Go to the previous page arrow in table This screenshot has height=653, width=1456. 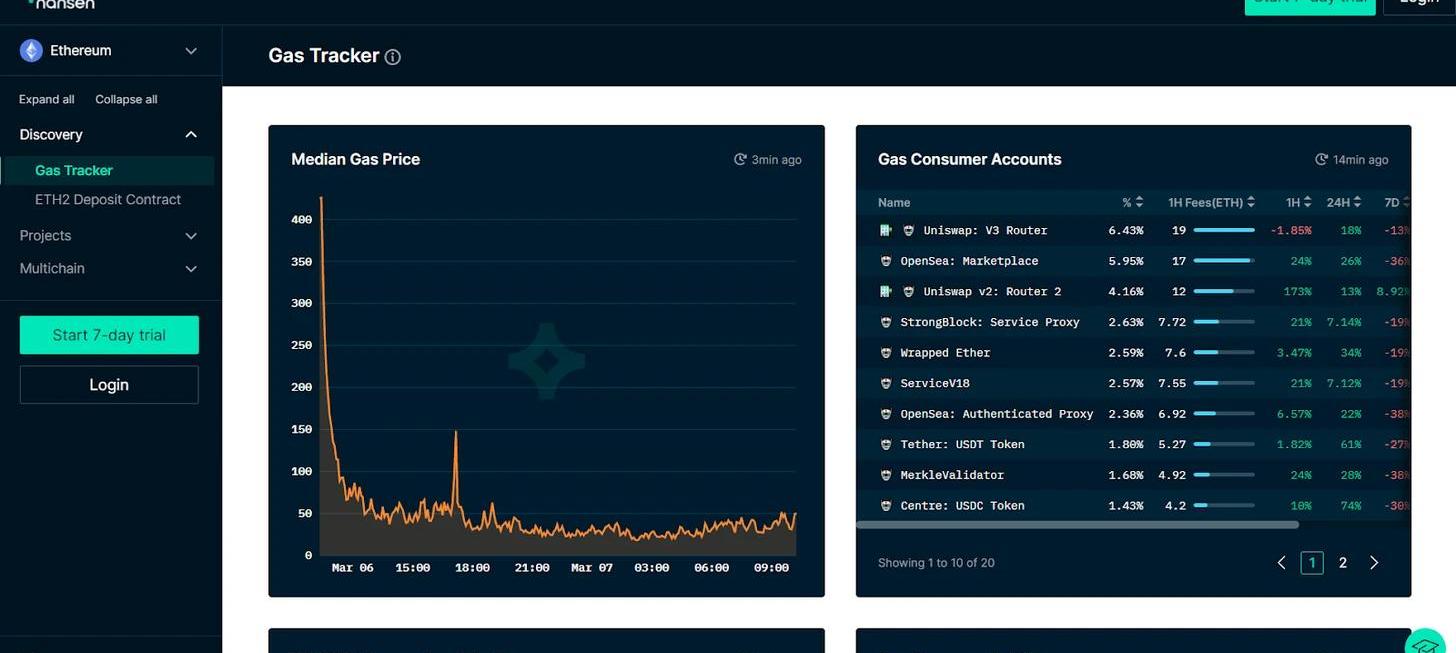[x=1281, y=563]
